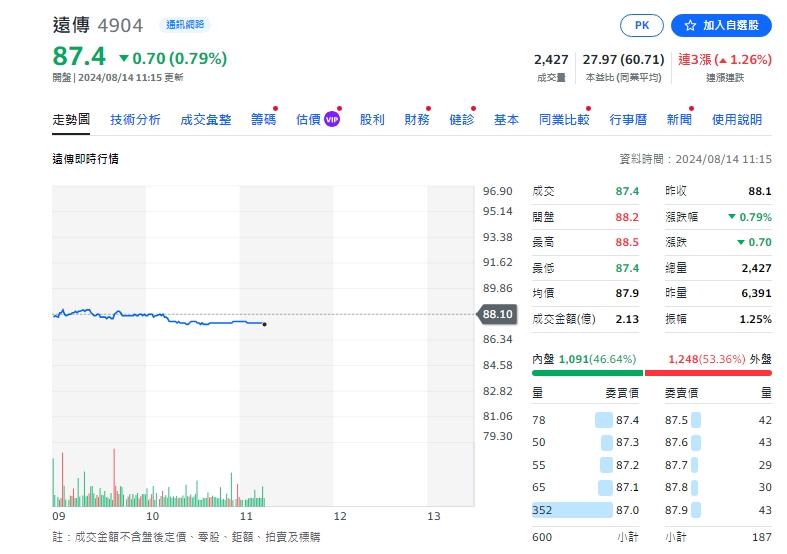Click the 委買價 column header
The width and height of the screenshot is (787, 554).
pos(622,393)
